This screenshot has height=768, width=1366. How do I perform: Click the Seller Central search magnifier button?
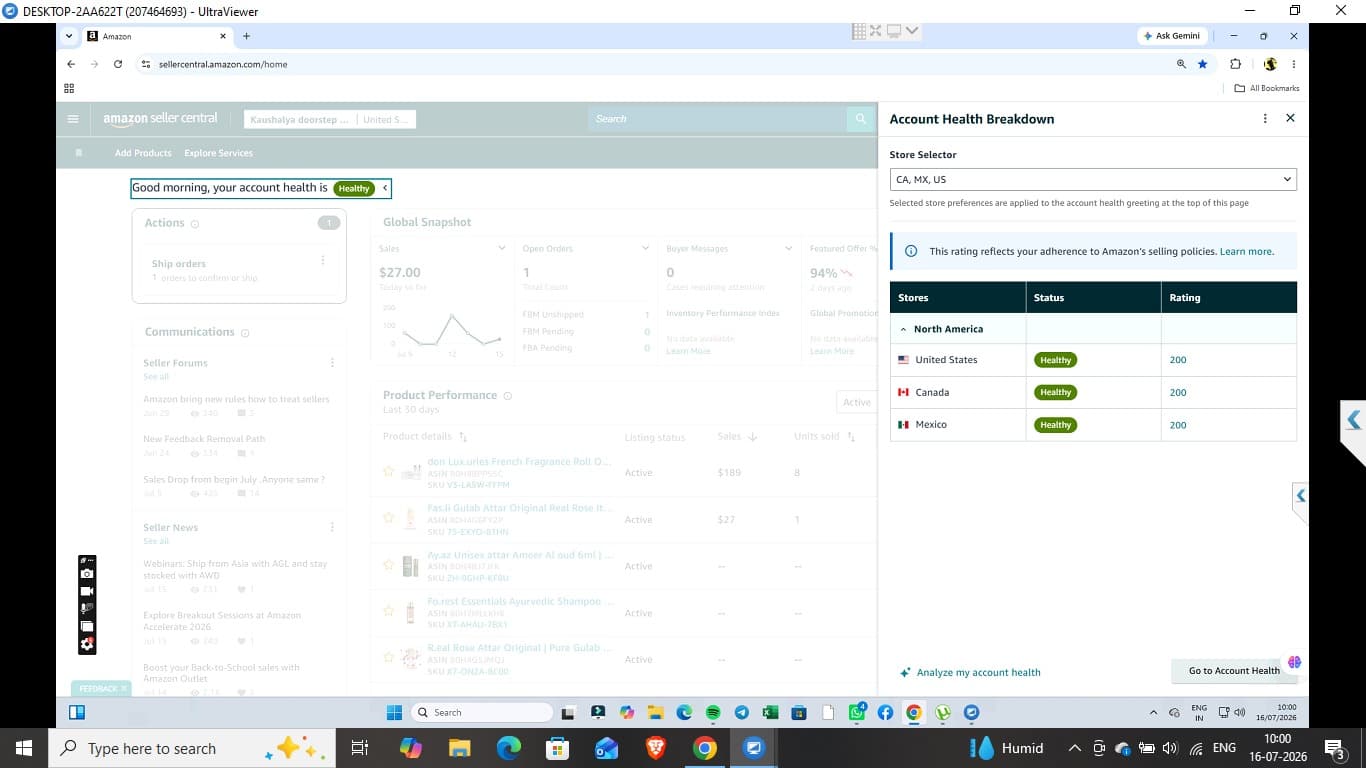point(860,119)
